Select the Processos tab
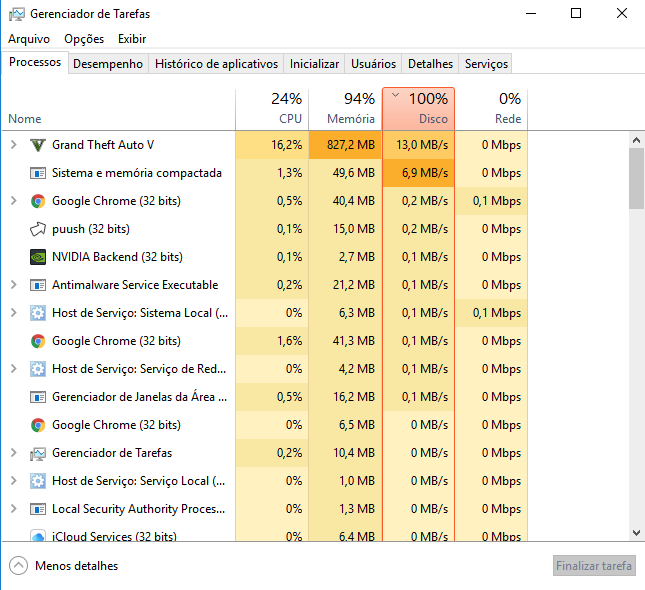This screenshot has height=590, width=645. tap(35, 62)
